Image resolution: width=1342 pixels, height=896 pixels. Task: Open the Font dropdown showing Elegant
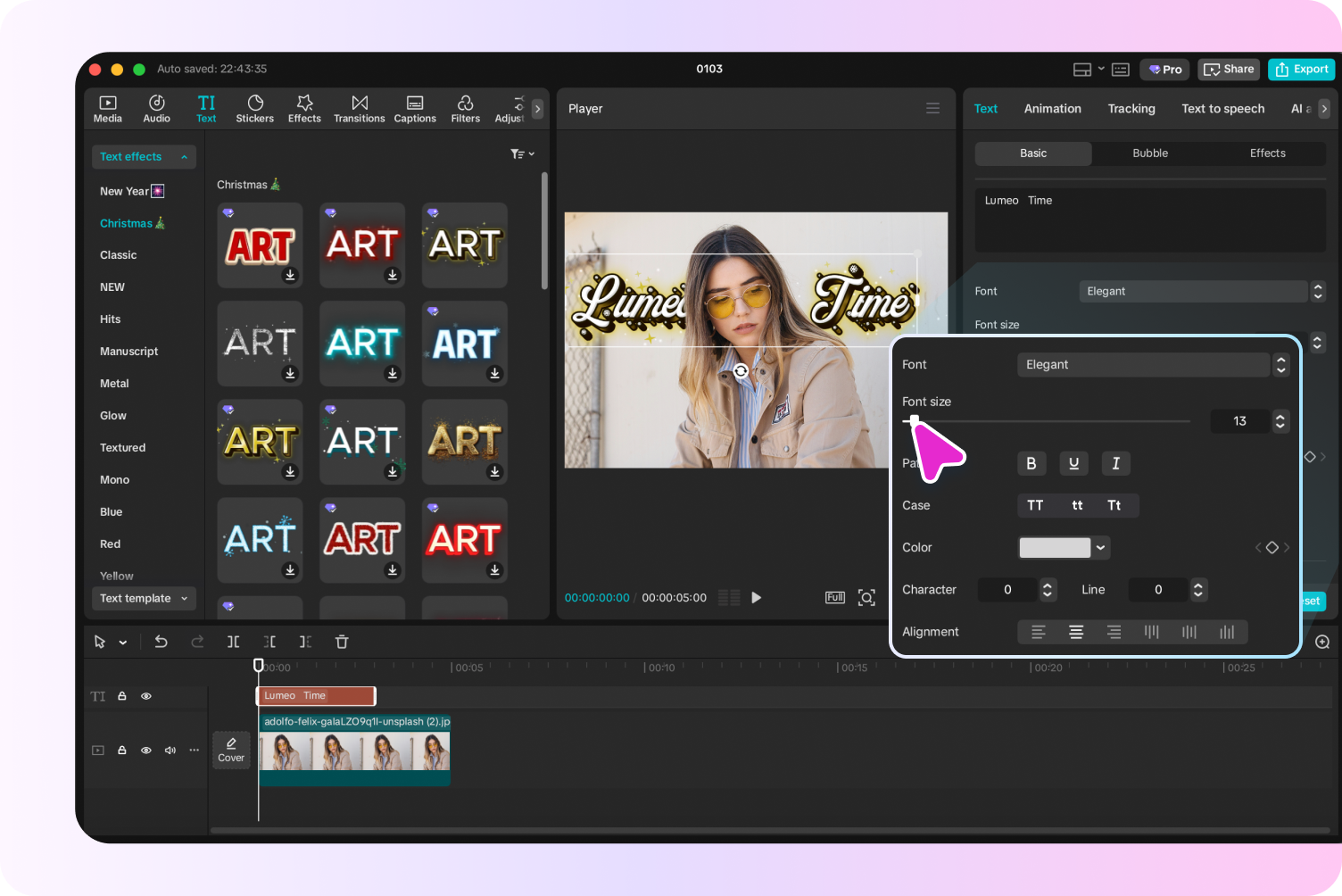[x=1145, y=364]
